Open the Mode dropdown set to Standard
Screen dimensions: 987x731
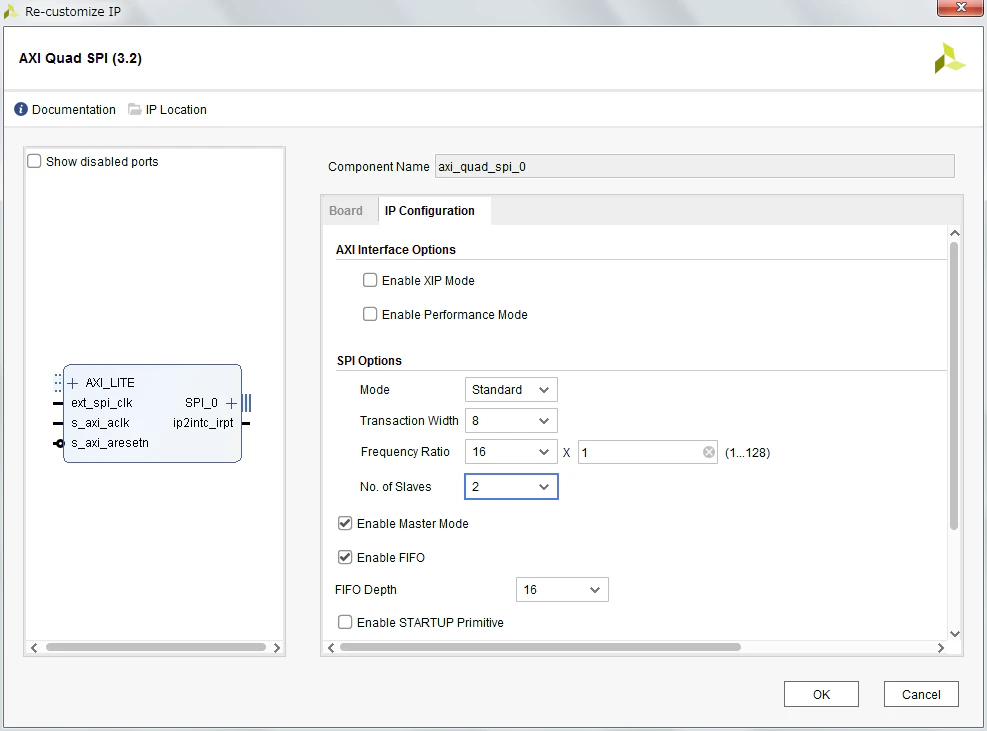click(x=510, y=390)
